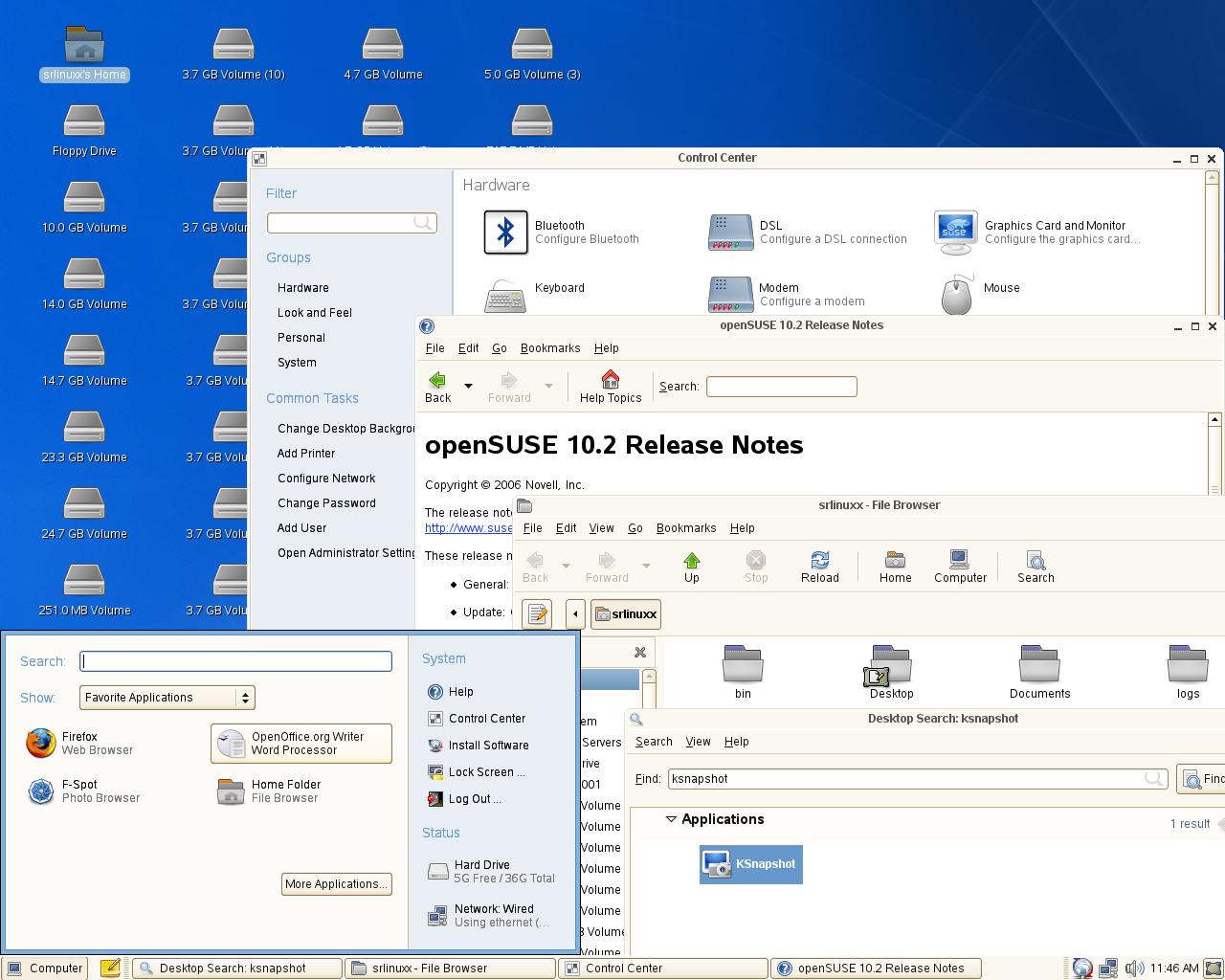Open View menu in File Browser

[601, 528]
